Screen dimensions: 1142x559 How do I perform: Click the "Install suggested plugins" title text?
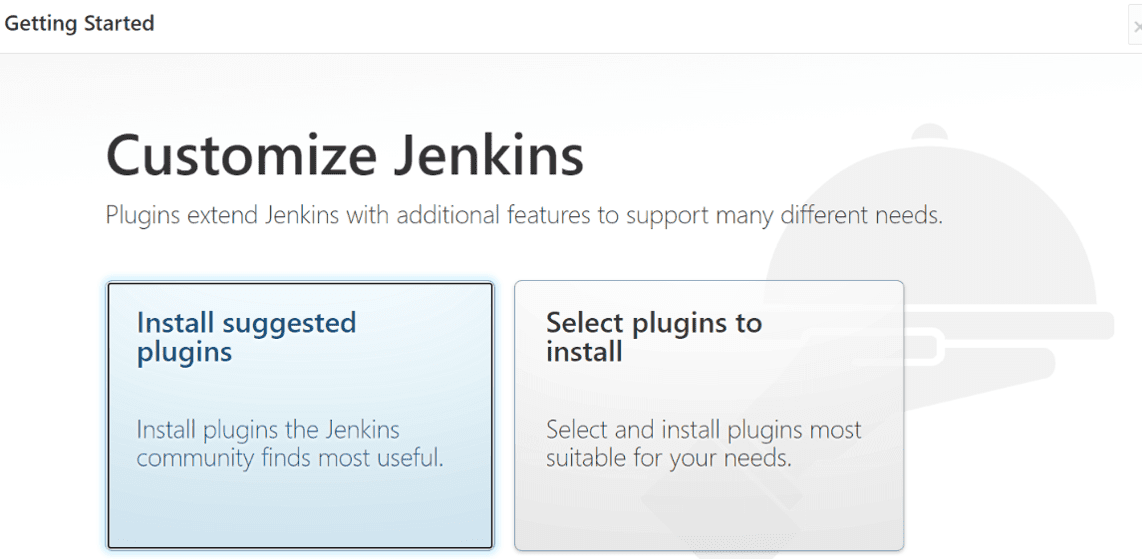[246, 337]
